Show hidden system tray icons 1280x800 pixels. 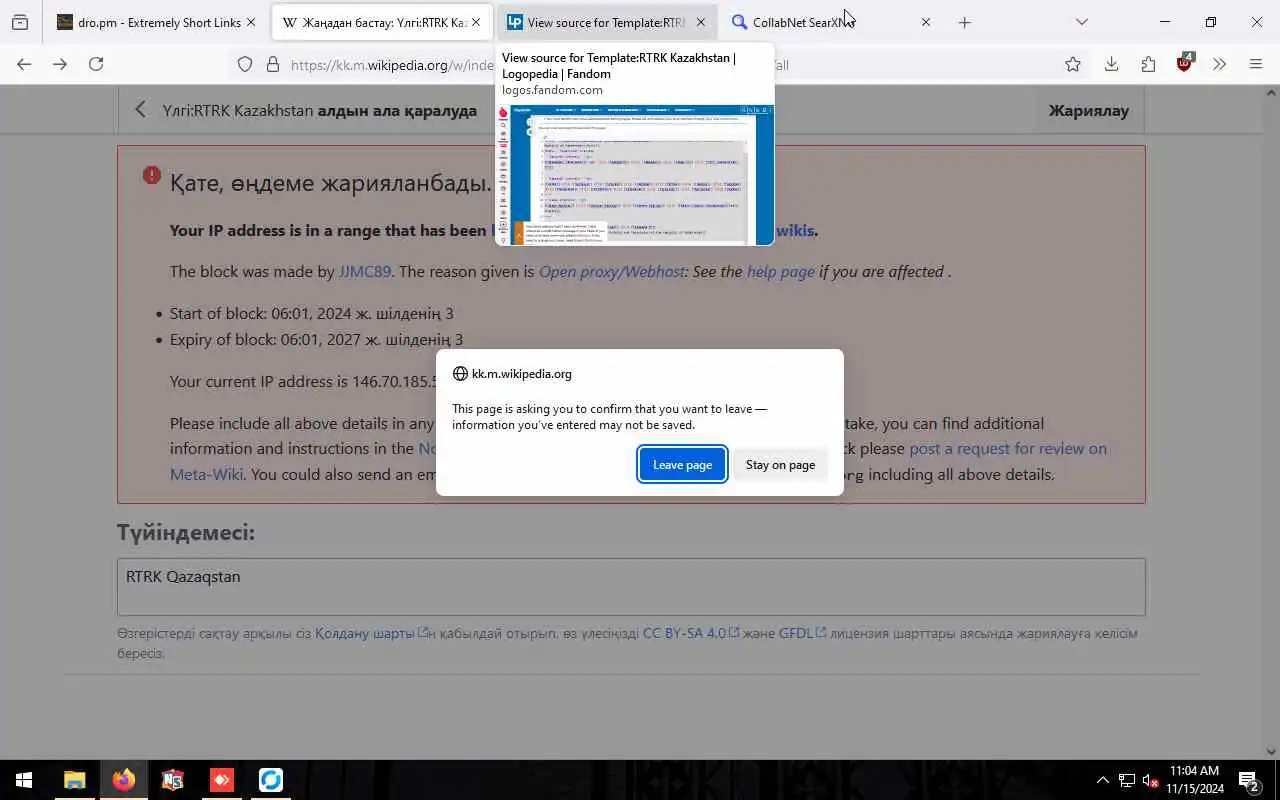click(1102, 780)
